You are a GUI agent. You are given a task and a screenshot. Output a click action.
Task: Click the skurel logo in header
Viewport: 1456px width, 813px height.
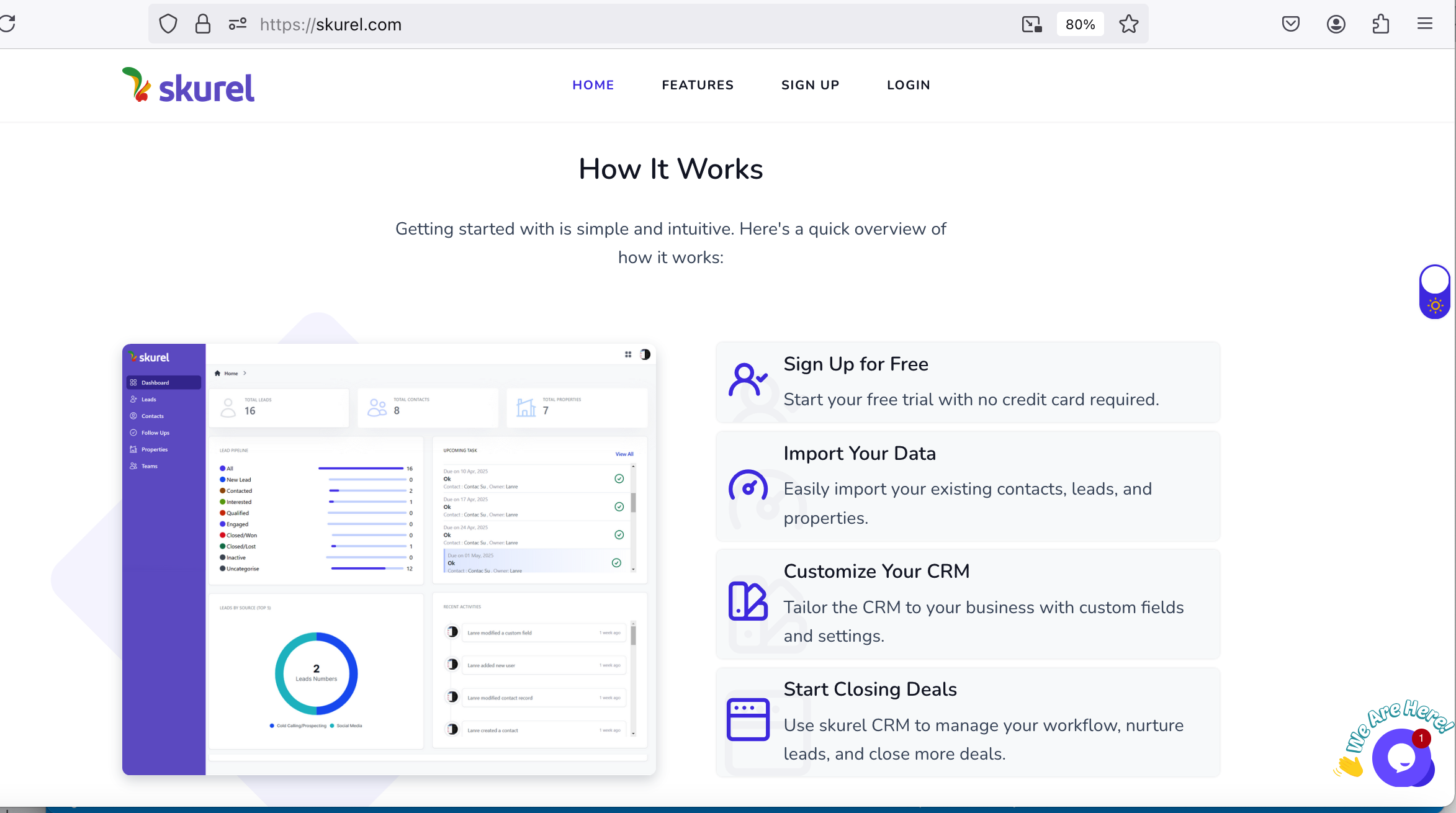(188, 86)
